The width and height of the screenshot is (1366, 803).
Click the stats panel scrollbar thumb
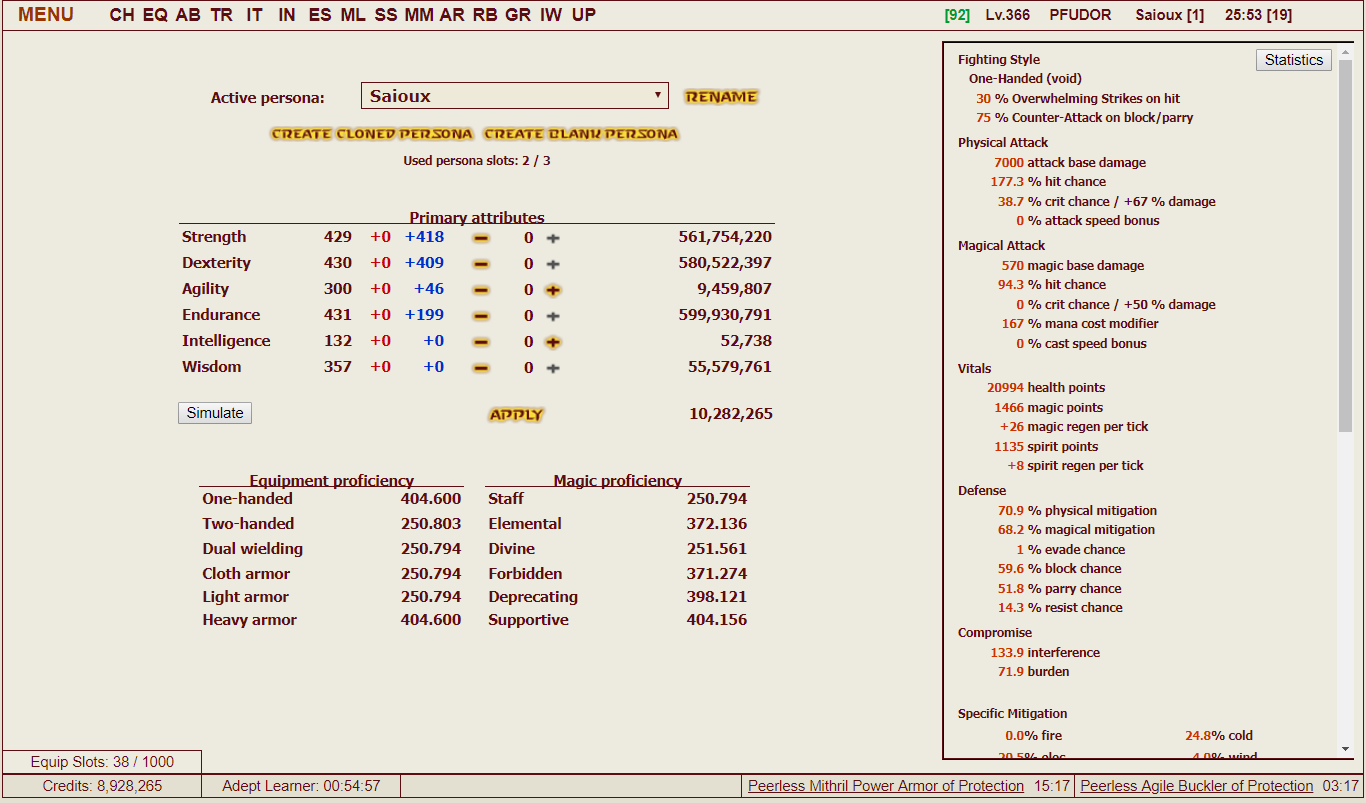(x=1345, y=246)
